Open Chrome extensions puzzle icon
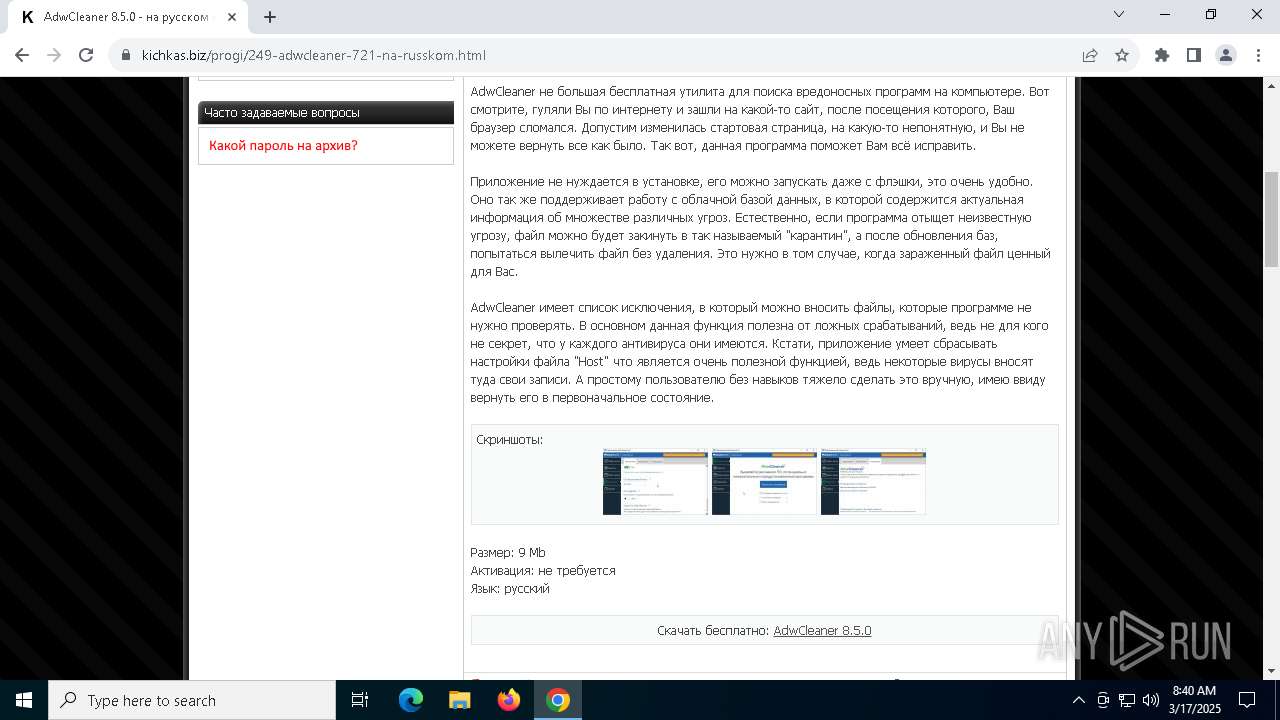Viewport: 1280px width, 720px height. click(1162, 55)
